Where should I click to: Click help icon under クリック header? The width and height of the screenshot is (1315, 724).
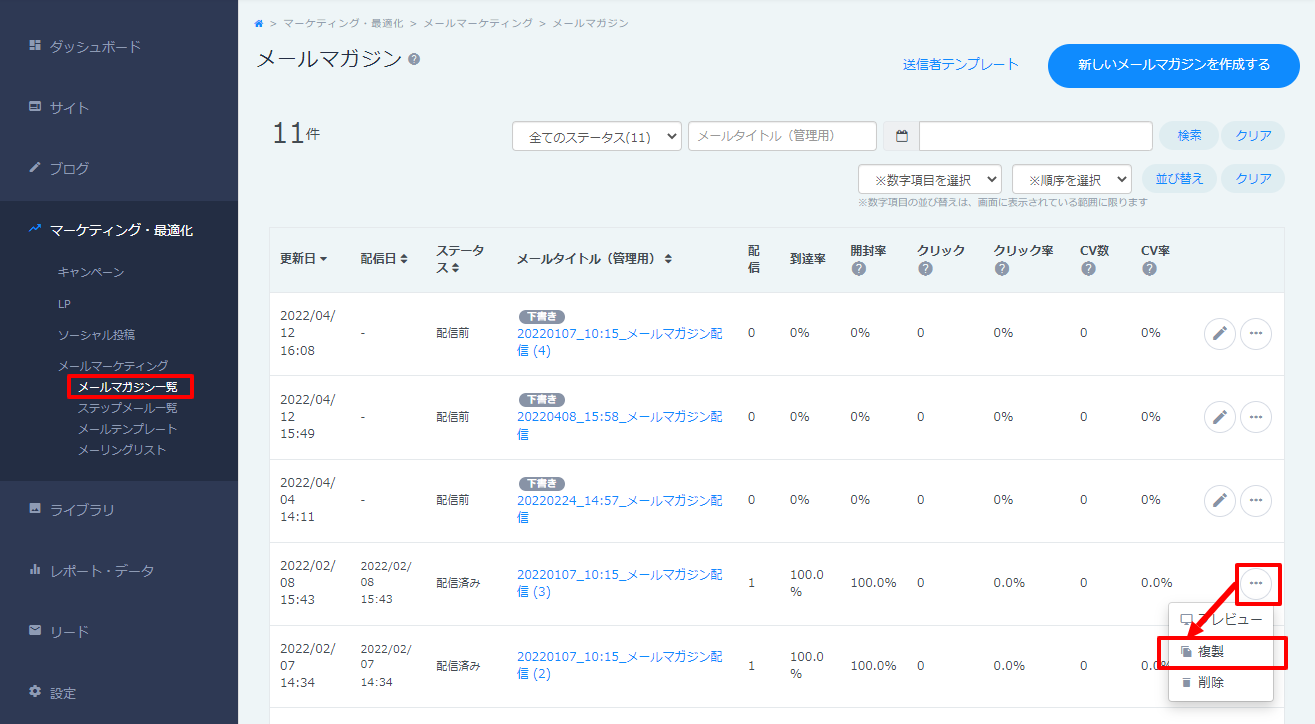(x=925, y=269)
